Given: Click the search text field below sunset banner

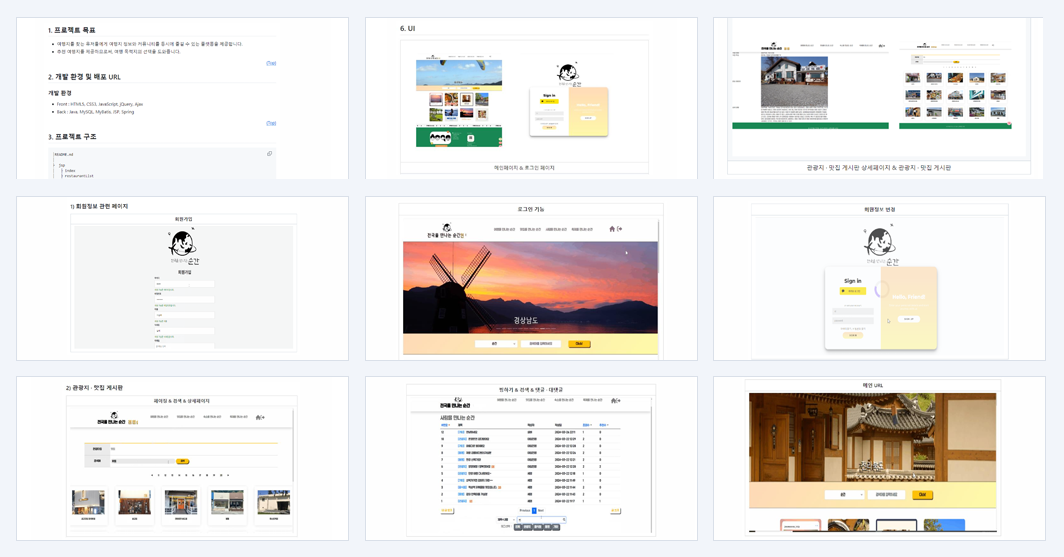Looking at the screenshot, I should coord(541,344).
